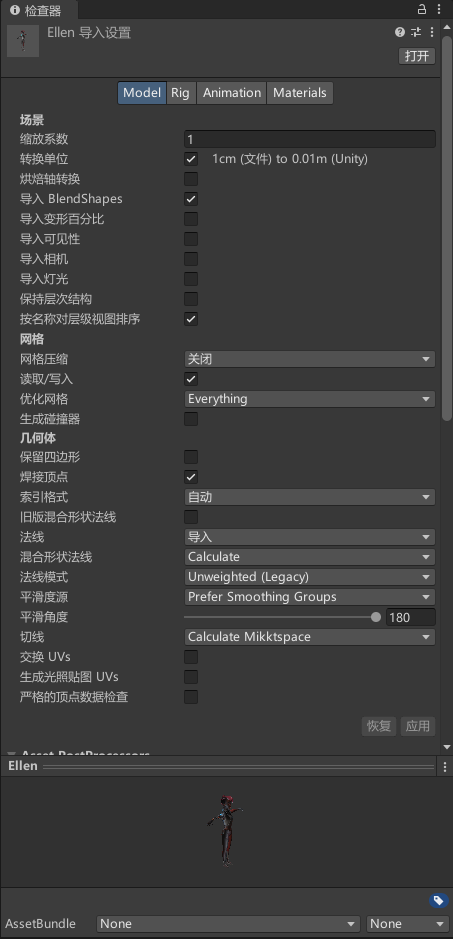Open the 平滑度源 Prefer Smoothing Groups dropdown
The height and width of the screenshot is (939, 453).
click(x=309, y=597)
